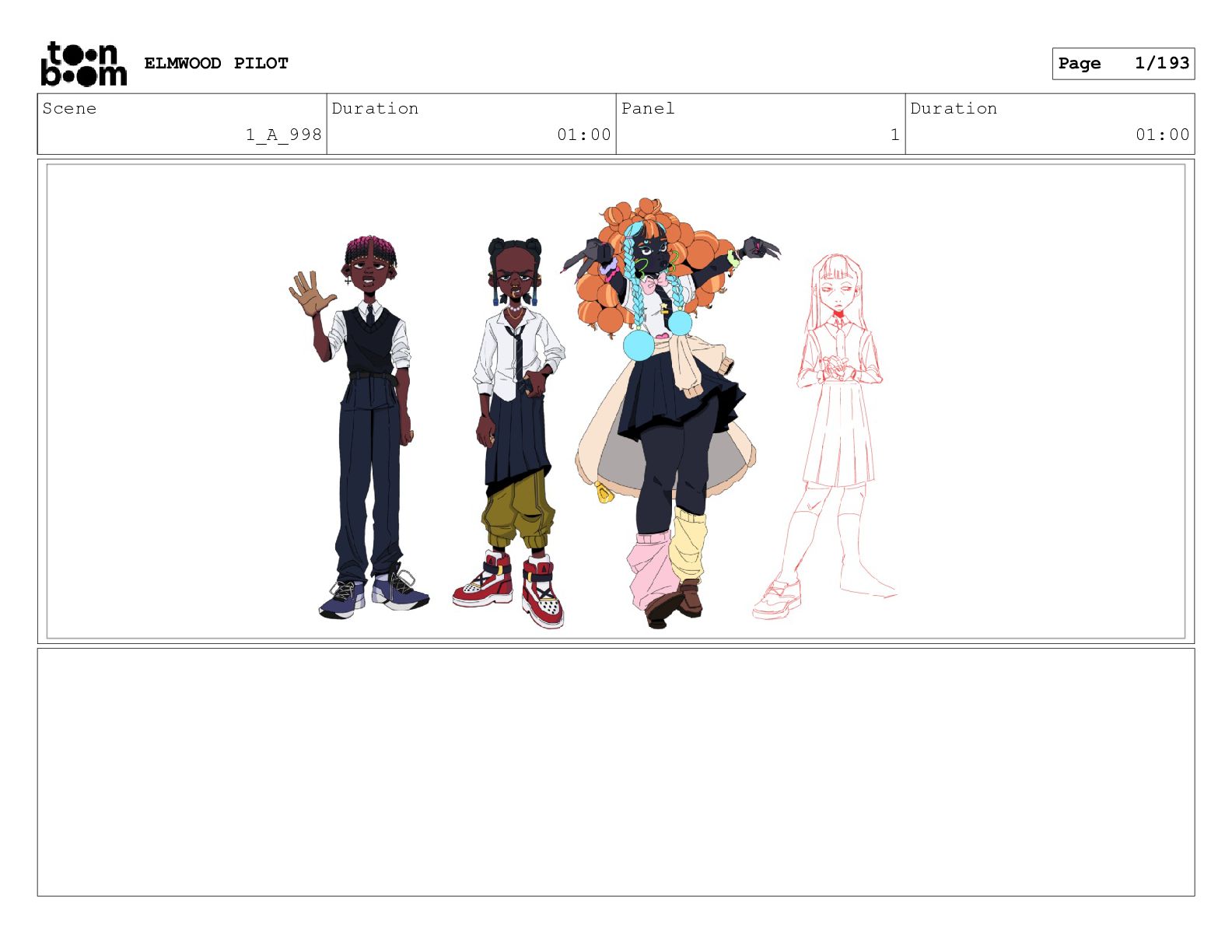Click the panel number '1'

coord(894,135)
